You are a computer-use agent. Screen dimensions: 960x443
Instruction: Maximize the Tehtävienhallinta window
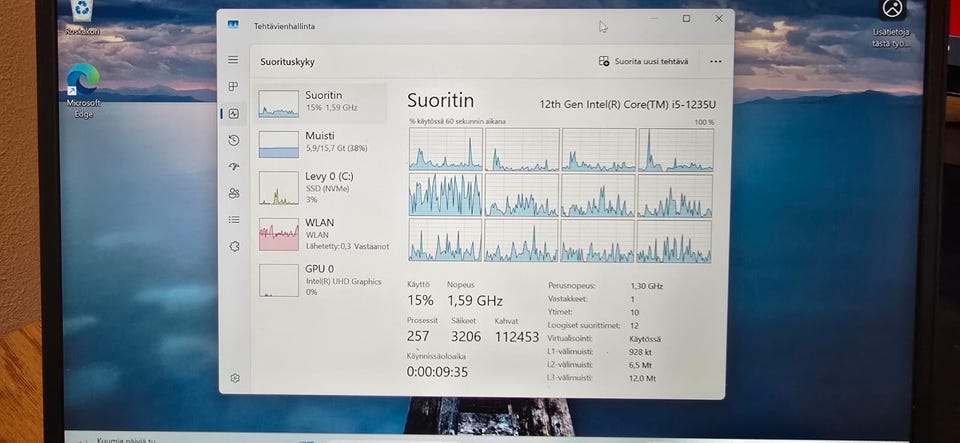coord(686,19)
